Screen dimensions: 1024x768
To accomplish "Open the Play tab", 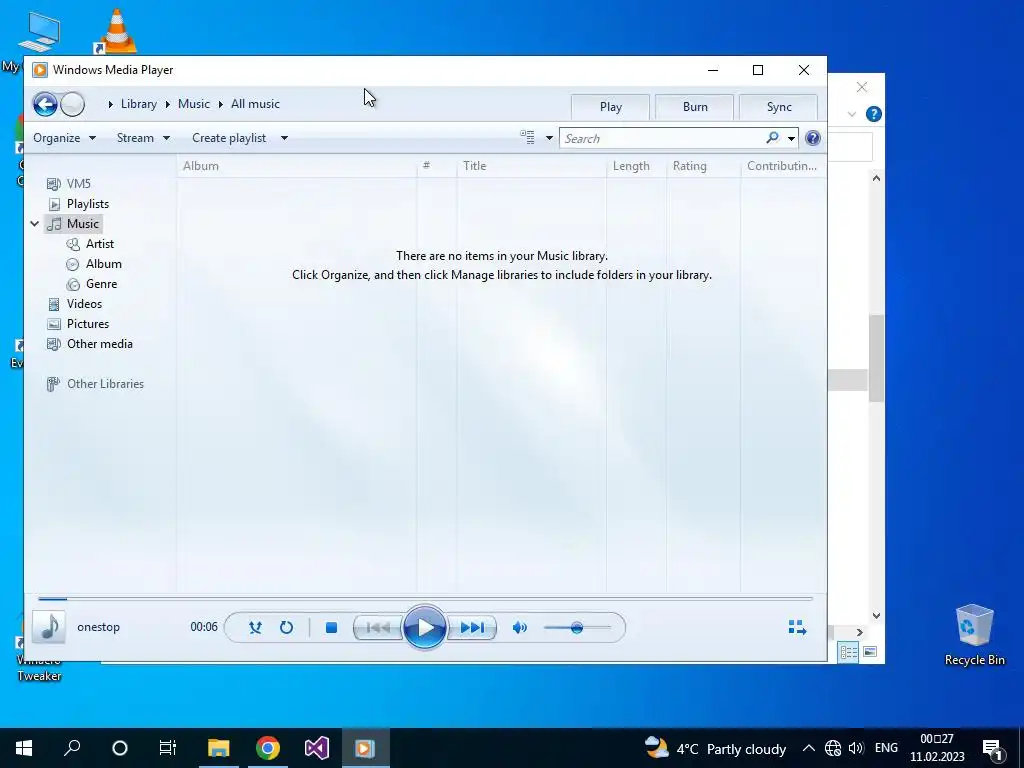I will click(611, 107).
